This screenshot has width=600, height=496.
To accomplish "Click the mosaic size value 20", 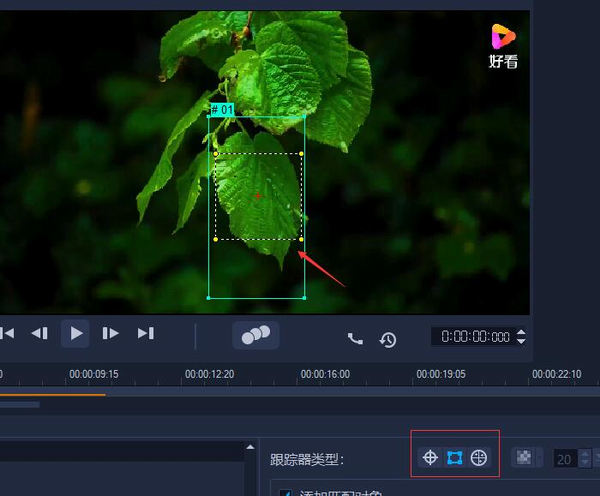I will [564, 458].
